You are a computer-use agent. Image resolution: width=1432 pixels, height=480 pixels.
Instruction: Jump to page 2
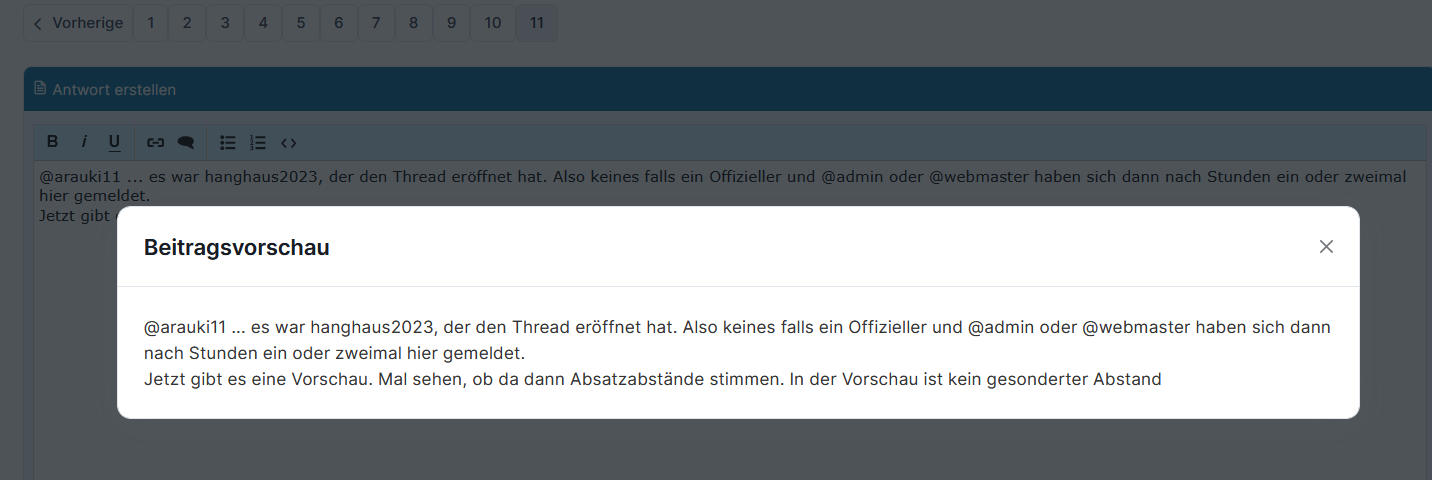[187, 23]
